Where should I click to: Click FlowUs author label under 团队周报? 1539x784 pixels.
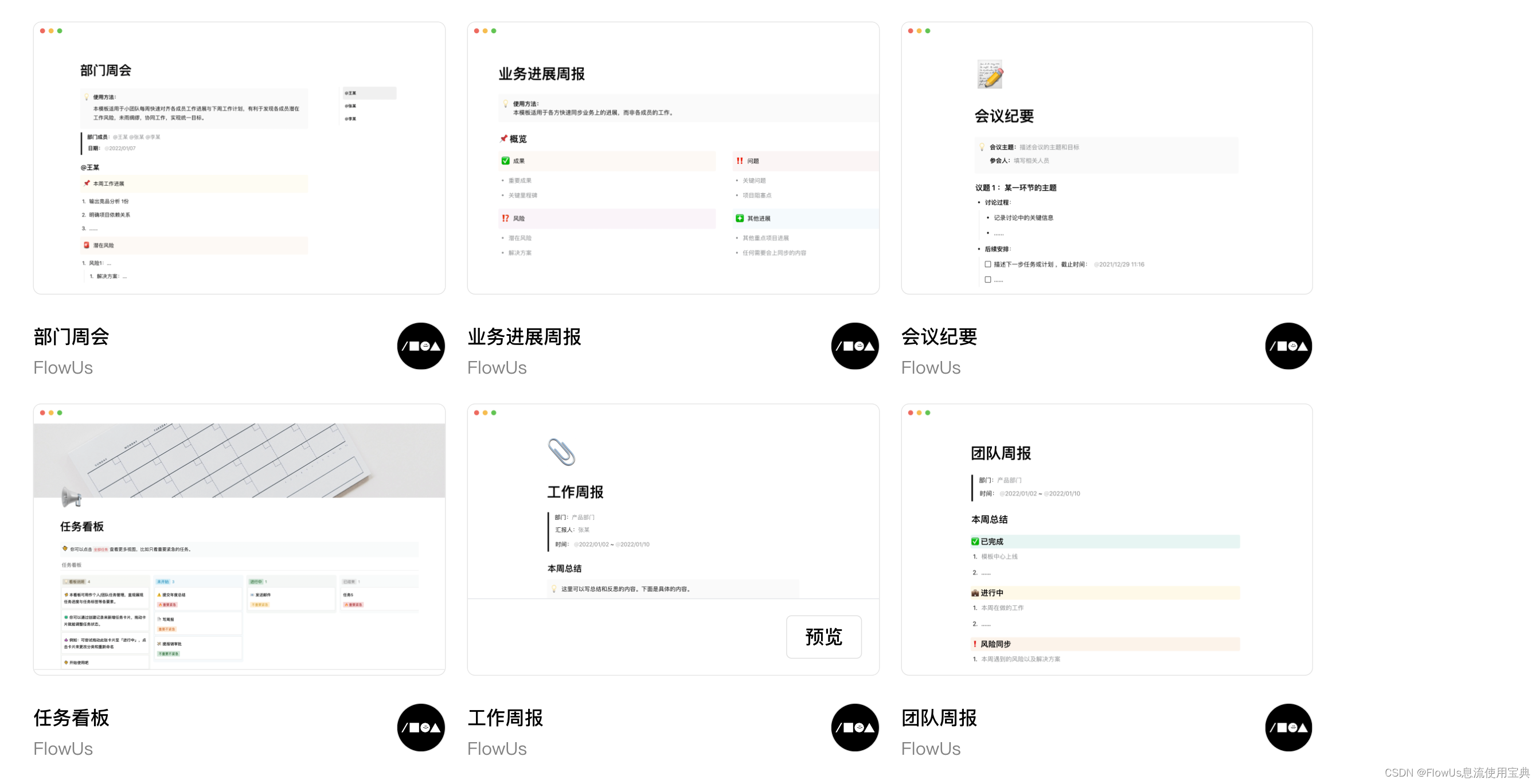(x=930, y=749)
